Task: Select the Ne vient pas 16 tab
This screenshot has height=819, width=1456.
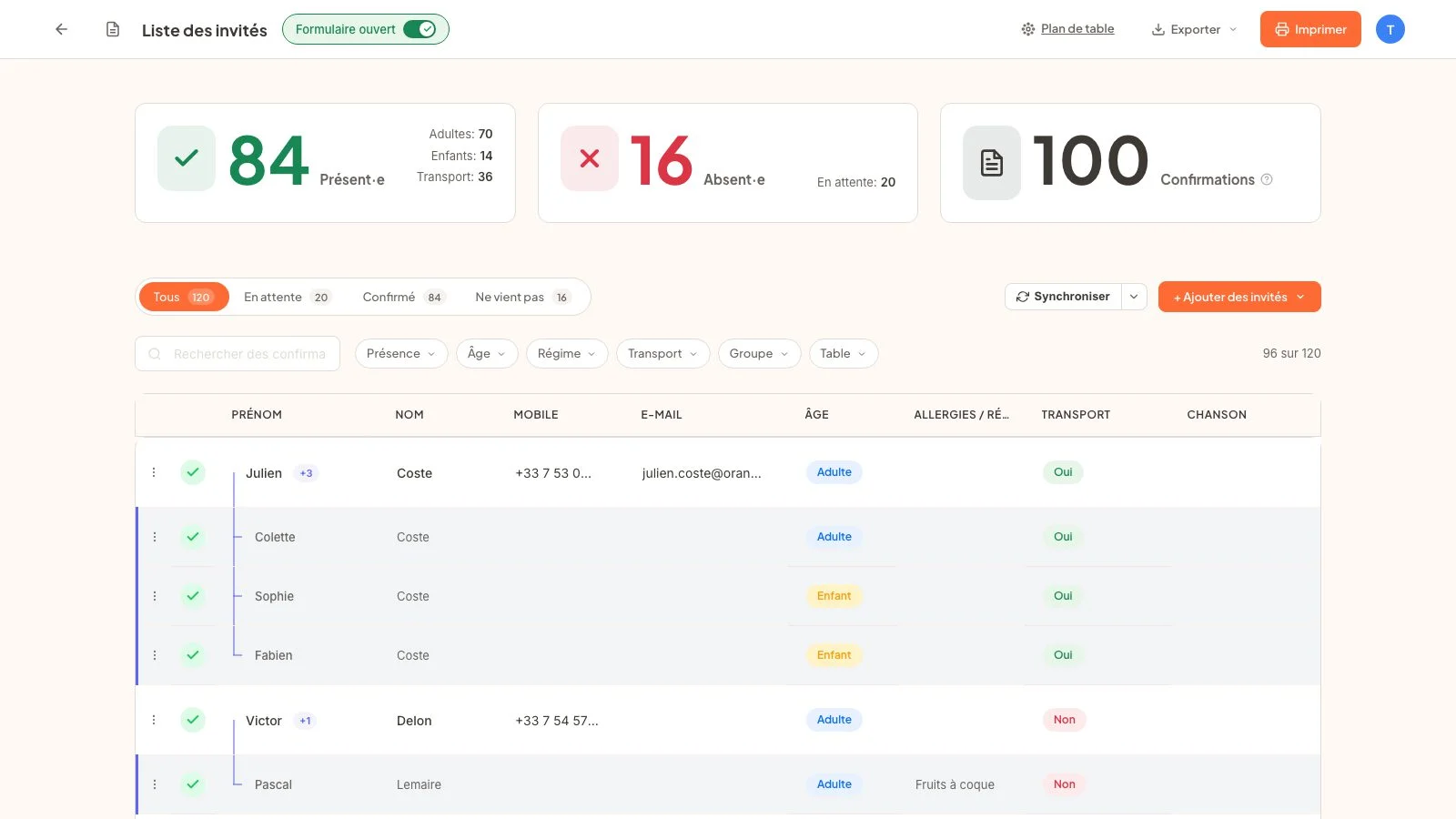Action: (523, 297)
